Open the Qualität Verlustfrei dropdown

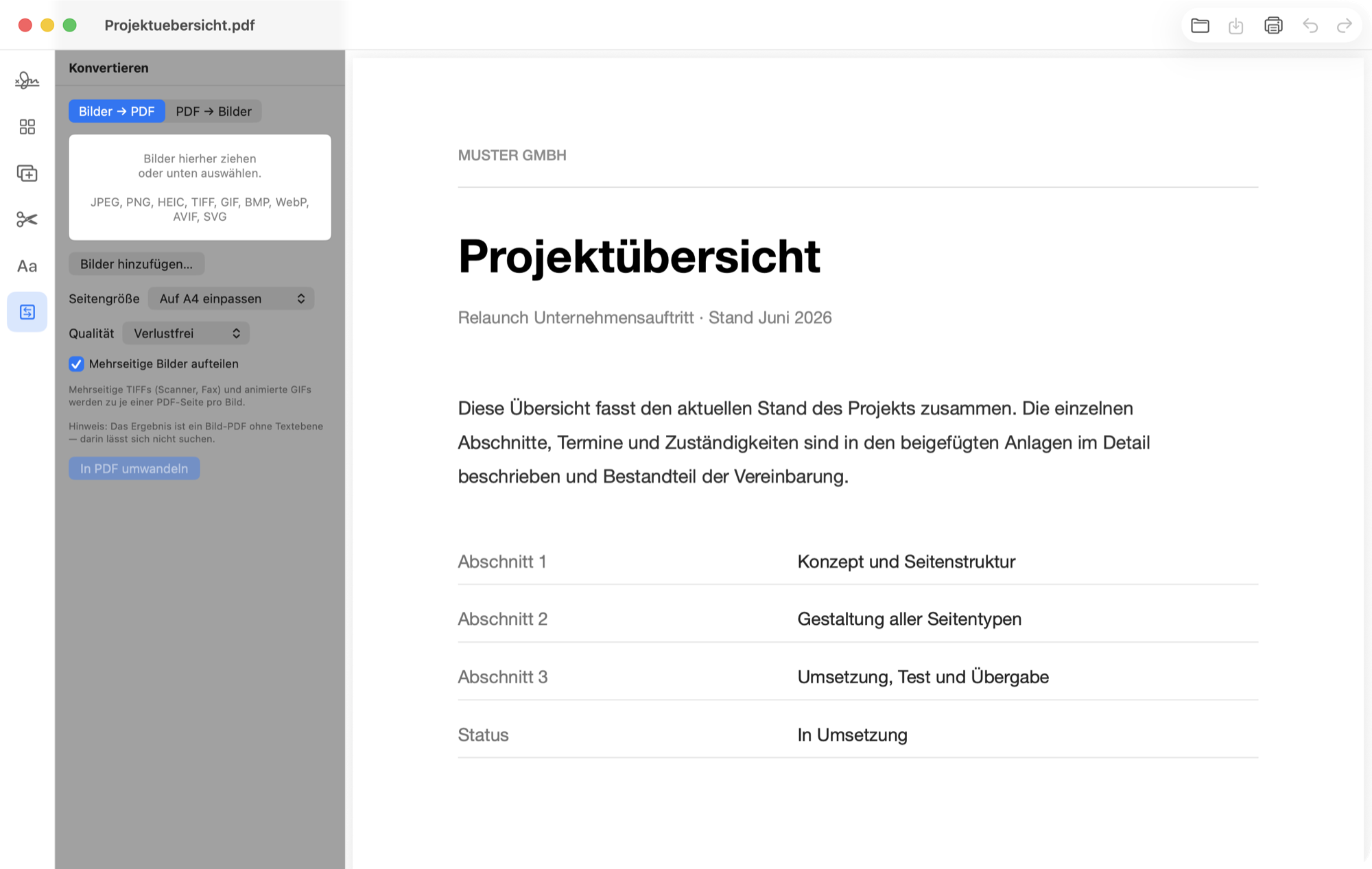click(186, 333)
